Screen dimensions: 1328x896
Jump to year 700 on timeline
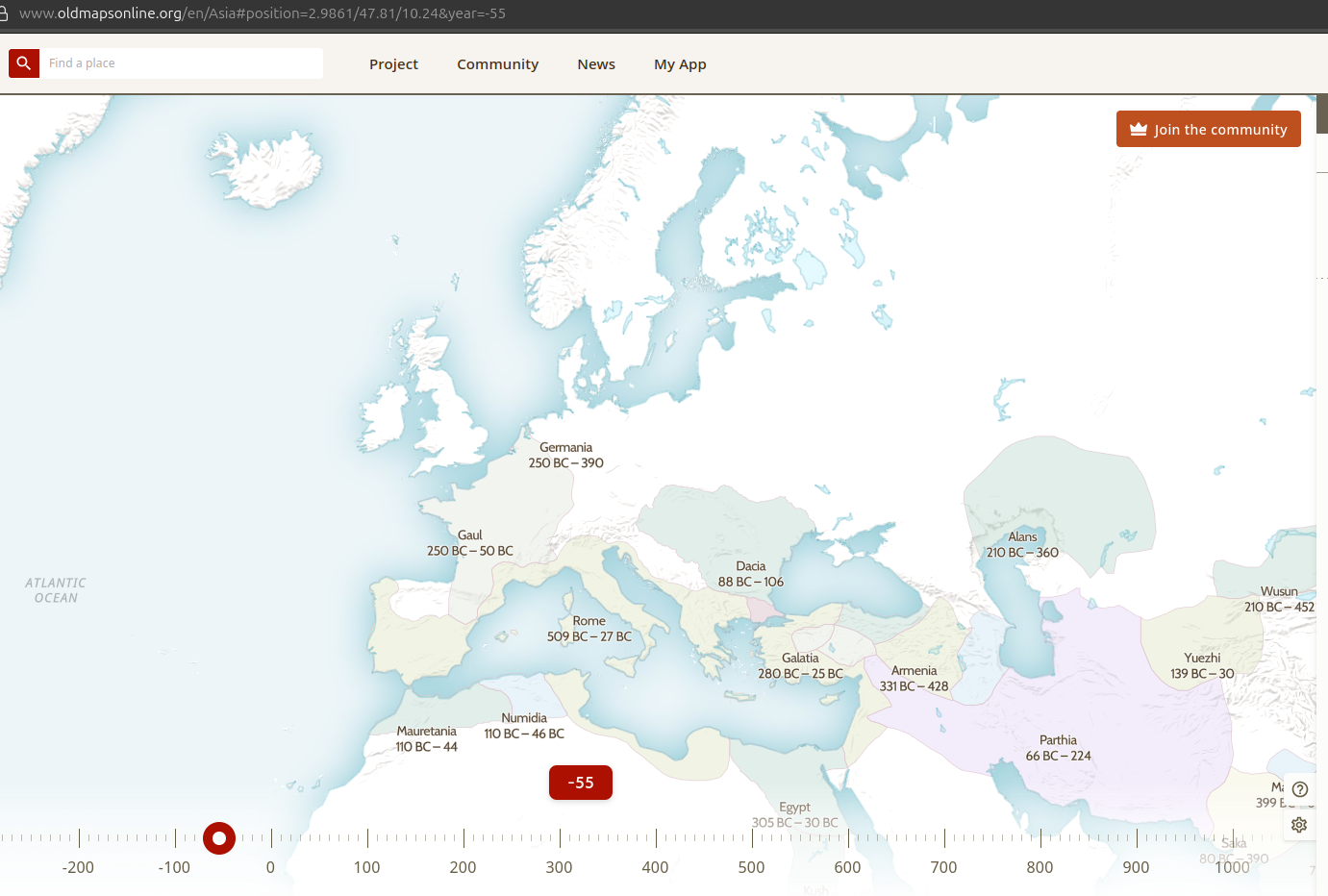point(943,867)
